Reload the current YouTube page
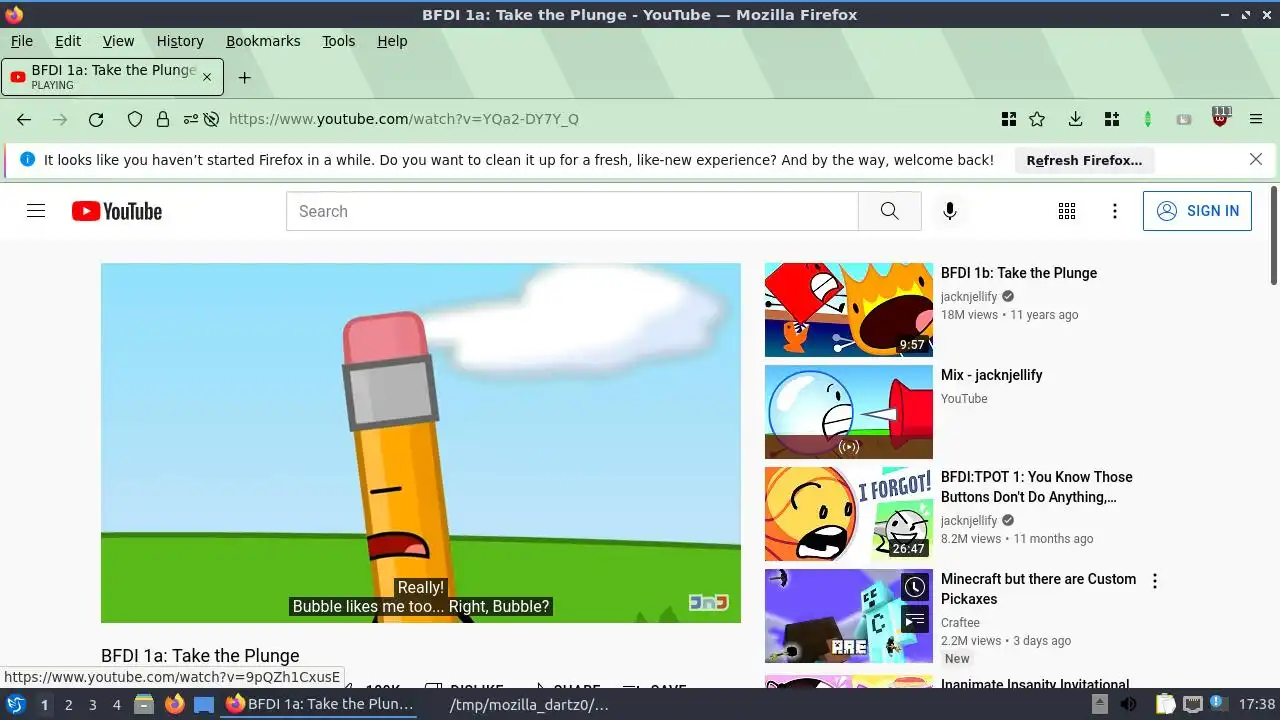The image size is (1280, 720). click(x=96, y=119)
